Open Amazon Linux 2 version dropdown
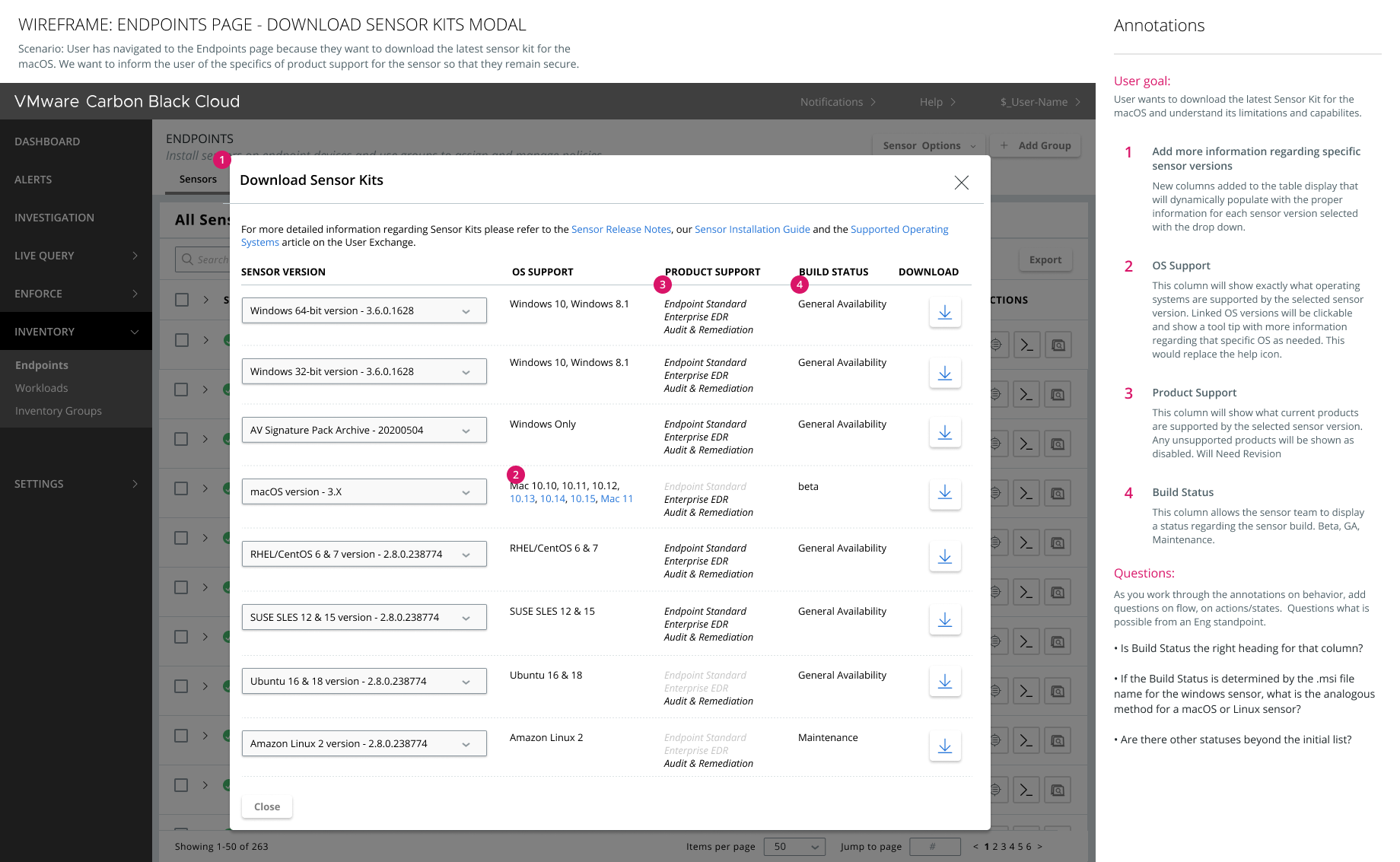Image resolution: width=1400 pixels, height=862 pixels. coord(364,743)
